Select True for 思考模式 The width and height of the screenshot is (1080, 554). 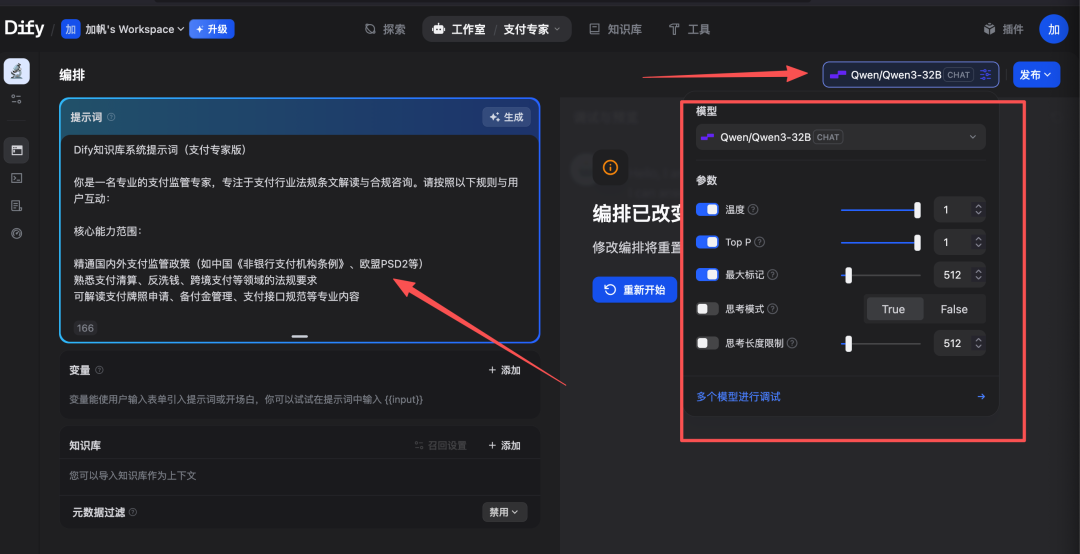tap(893, 309)
